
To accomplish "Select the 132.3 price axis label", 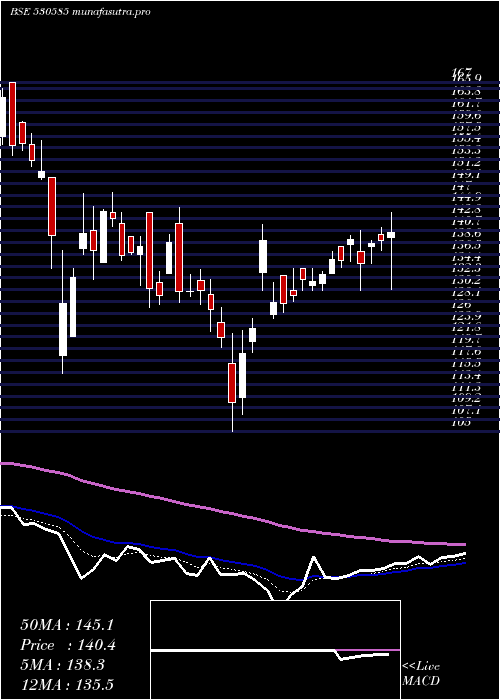I will (466, 269).
